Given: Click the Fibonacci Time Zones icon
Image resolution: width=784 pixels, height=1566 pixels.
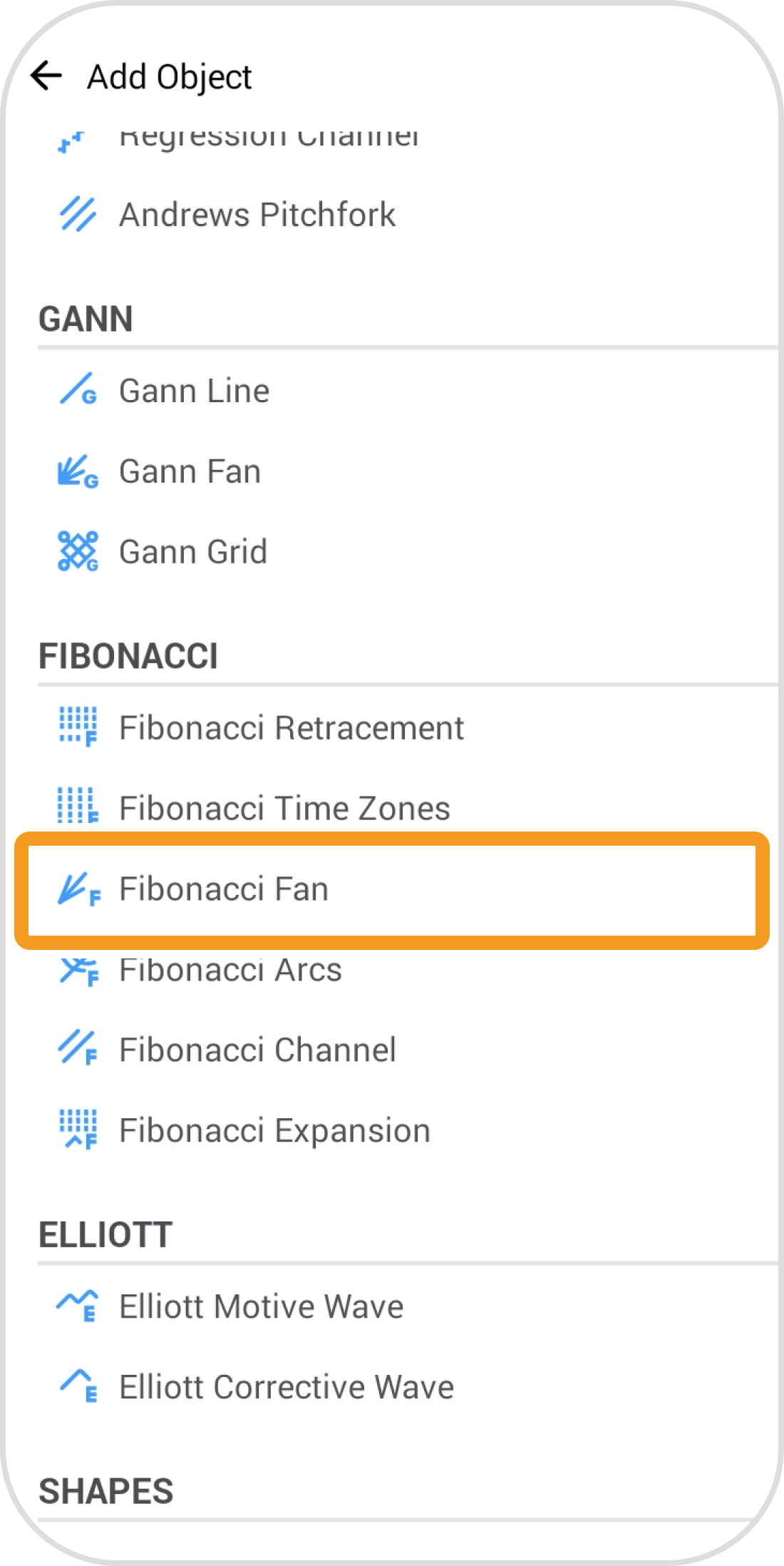Looking at the screenshot, I should [x=78, y=807].
